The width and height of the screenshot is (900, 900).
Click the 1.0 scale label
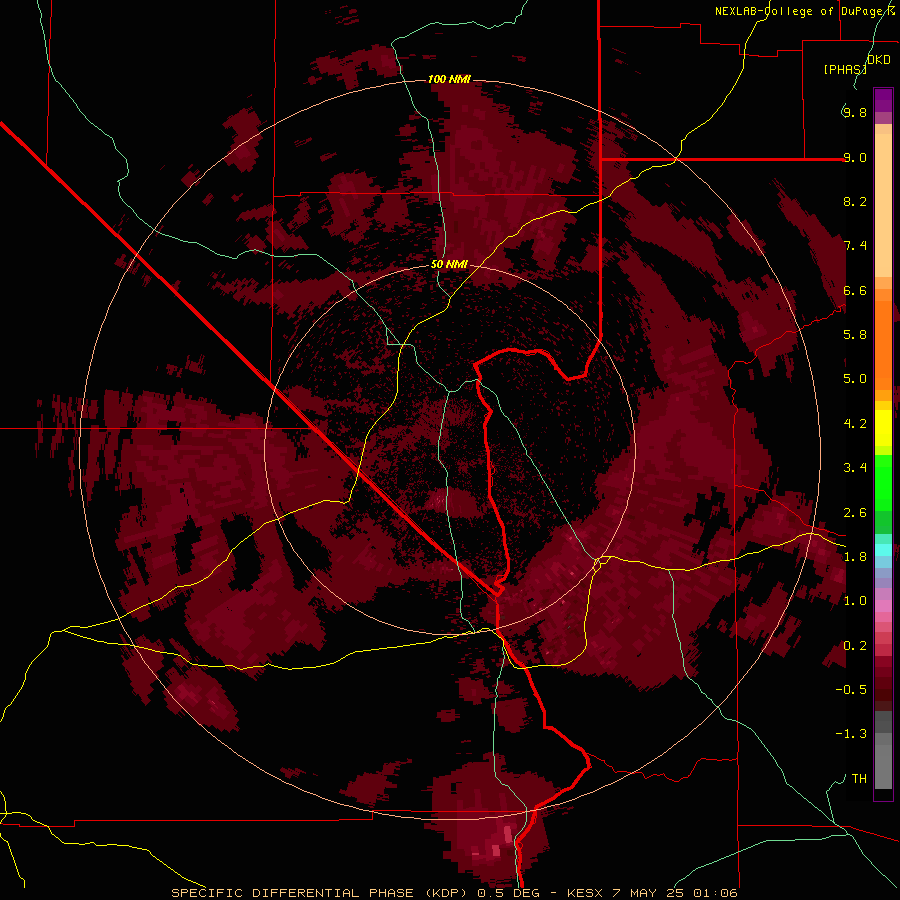point(855,601)
